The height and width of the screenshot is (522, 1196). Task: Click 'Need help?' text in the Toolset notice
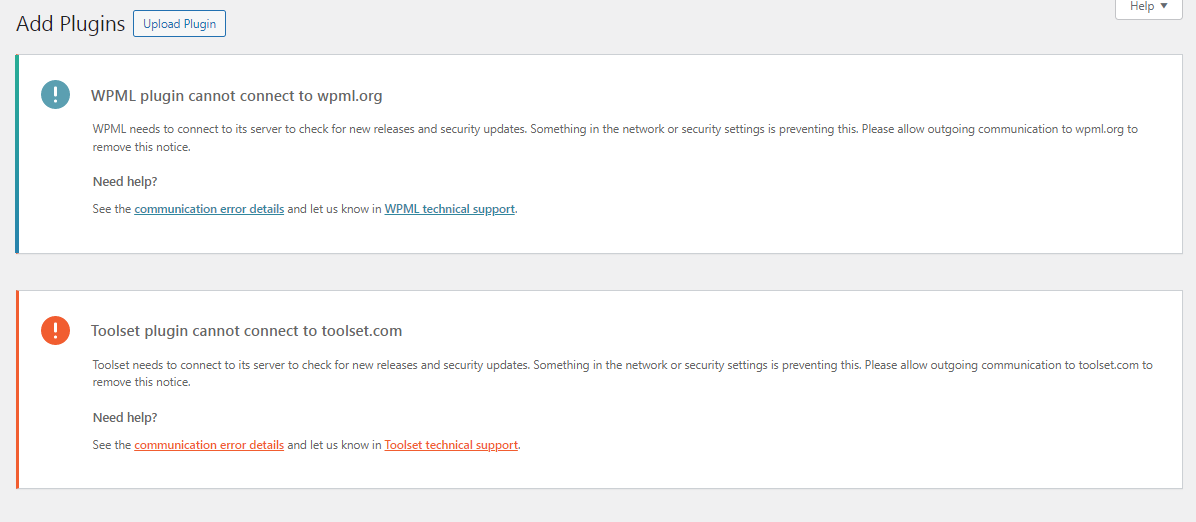125,417
